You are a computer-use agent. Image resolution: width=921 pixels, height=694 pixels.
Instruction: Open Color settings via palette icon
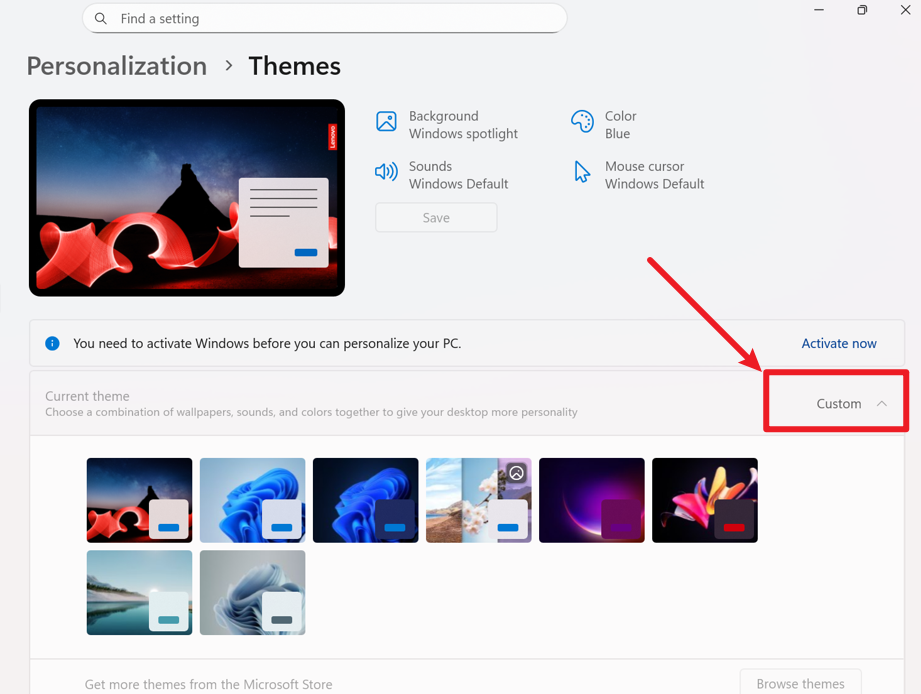point(582,122)
